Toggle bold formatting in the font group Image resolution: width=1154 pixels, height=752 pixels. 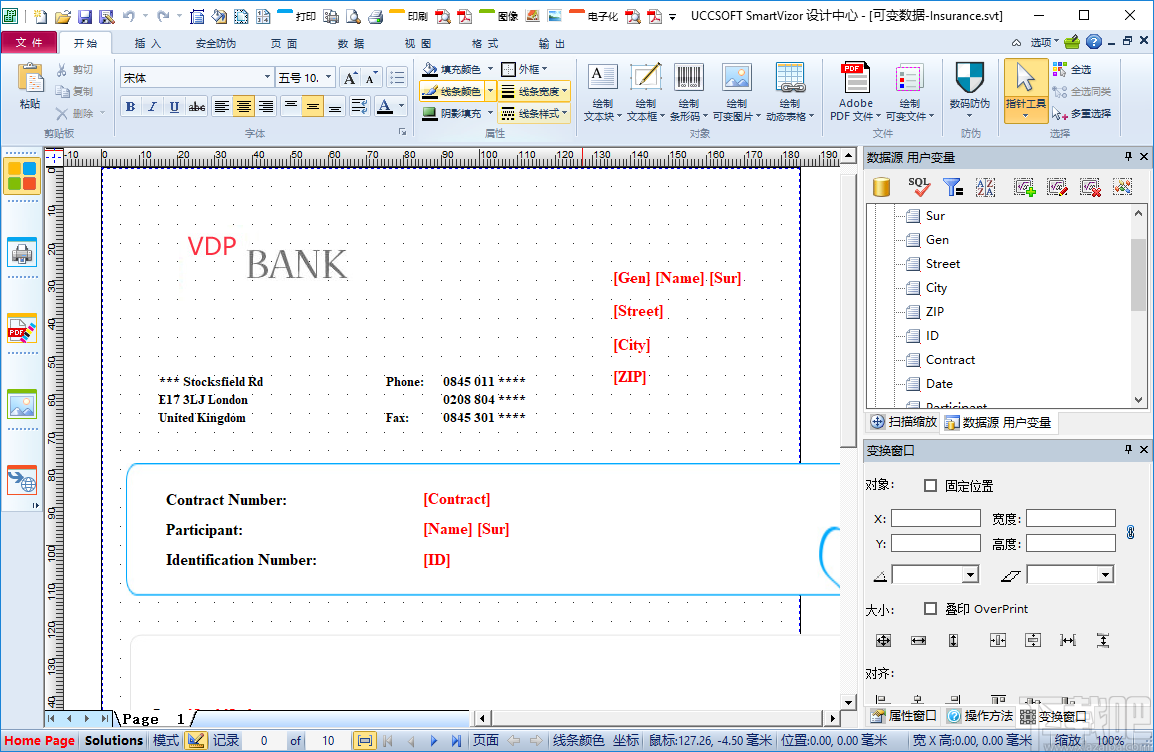coord(131,106)
